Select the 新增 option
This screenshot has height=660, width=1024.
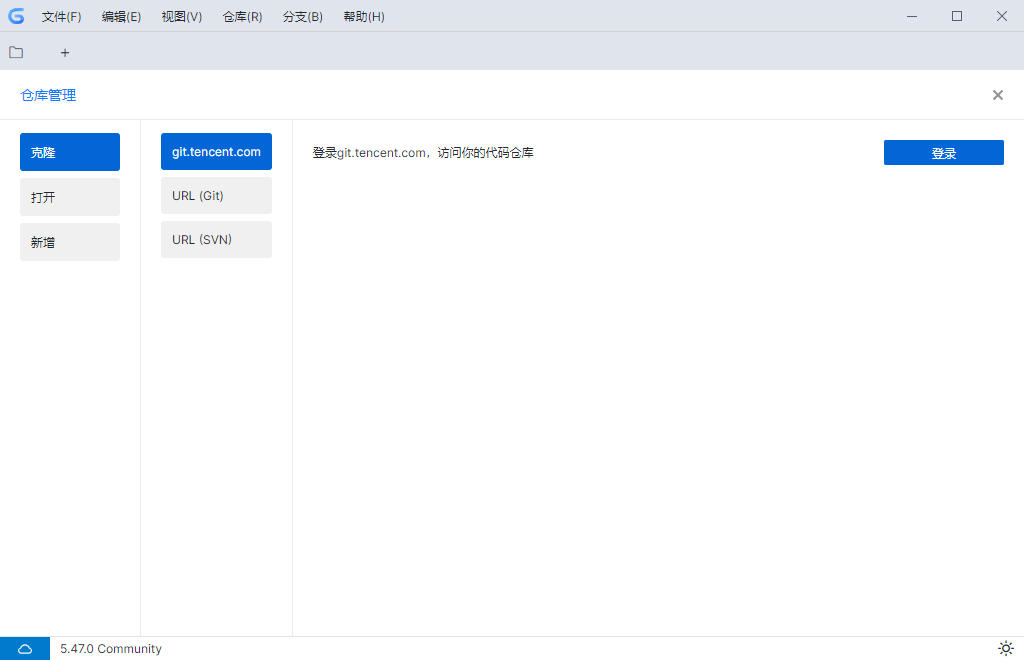(x=70, y=242)
